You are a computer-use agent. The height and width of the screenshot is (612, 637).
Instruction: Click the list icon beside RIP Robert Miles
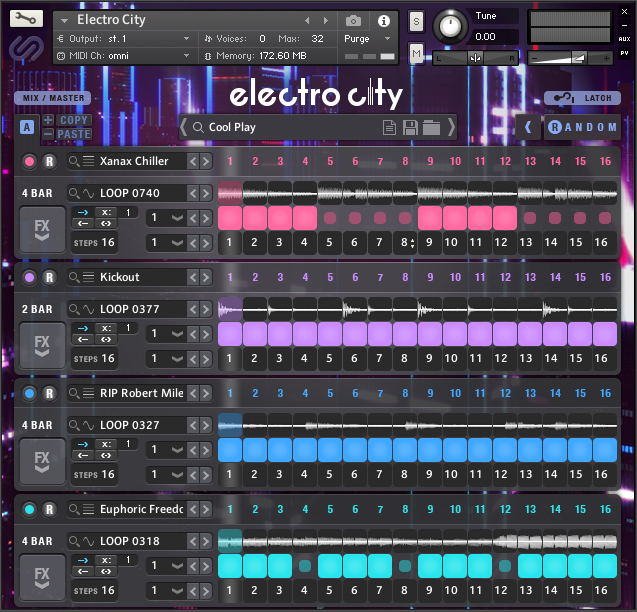pyautogui.click(x=88, y=393)
